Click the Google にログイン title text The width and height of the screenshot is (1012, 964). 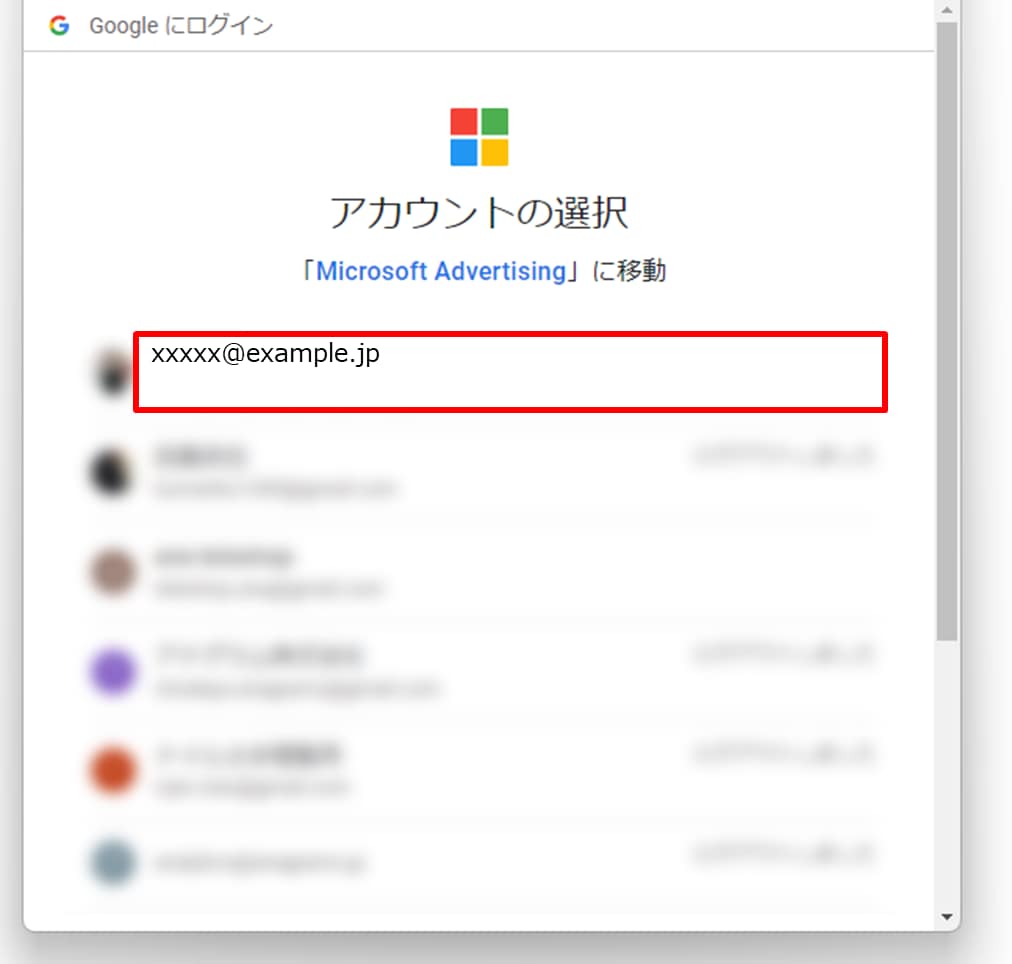point(181,26)
